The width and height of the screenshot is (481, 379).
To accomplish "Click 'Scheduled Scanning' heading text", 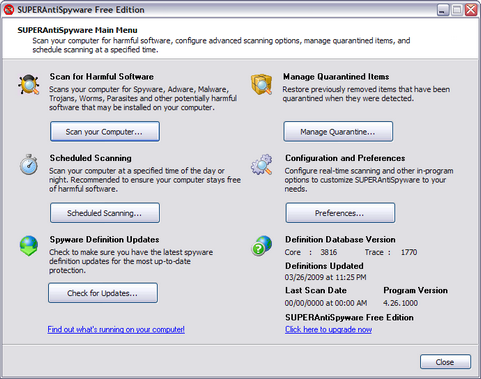I will 91,158.
